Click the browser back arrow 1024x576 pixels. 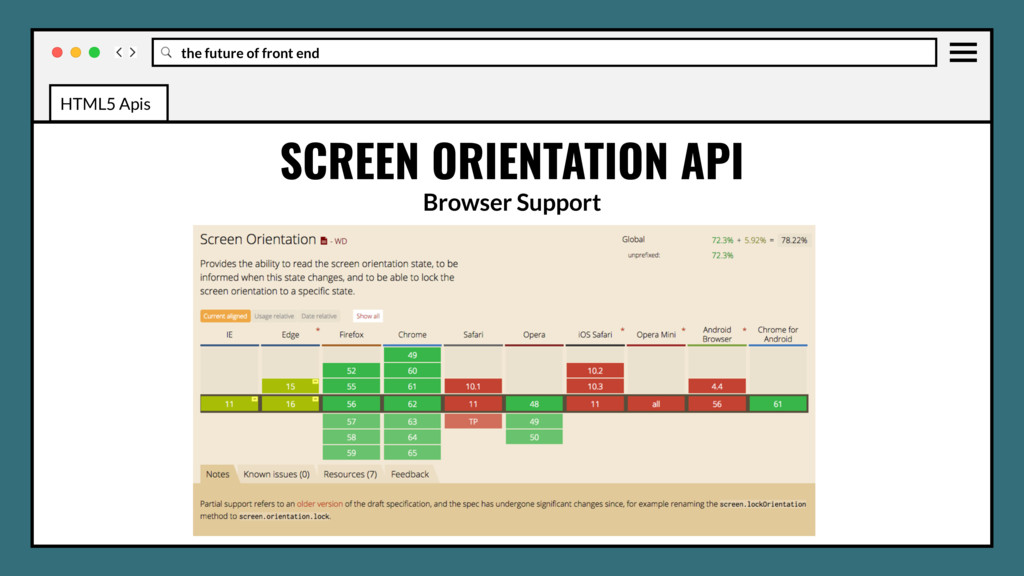118,52
